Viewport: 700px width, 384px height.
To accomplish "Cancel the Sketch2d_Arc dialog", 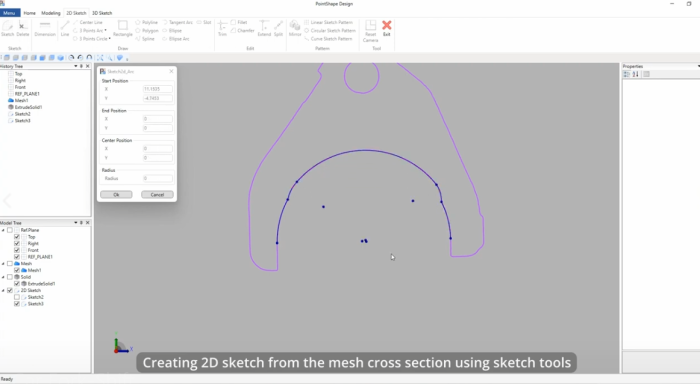I will pos(157,195).
